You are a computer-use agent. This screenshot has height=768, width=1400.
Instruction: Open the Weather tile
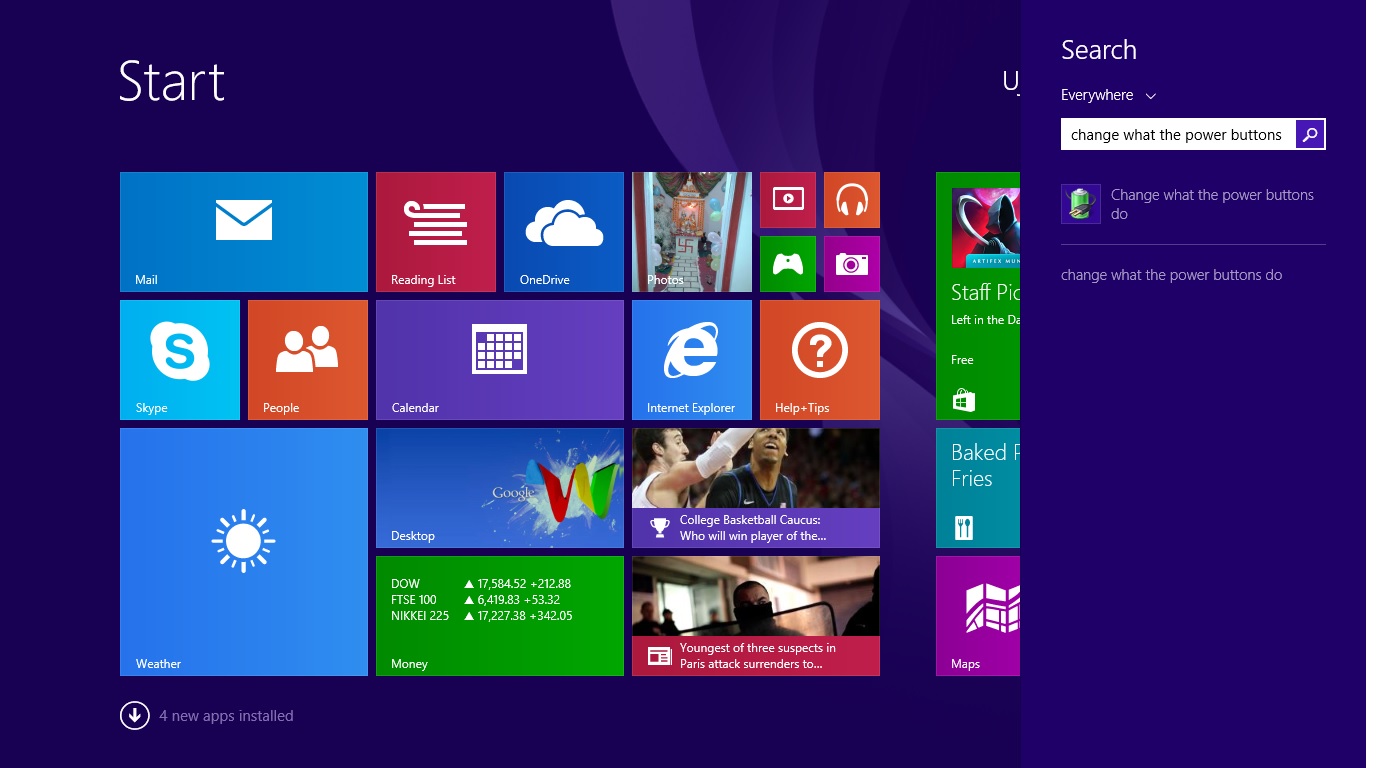pyautogui.click(x=244, y=552)
